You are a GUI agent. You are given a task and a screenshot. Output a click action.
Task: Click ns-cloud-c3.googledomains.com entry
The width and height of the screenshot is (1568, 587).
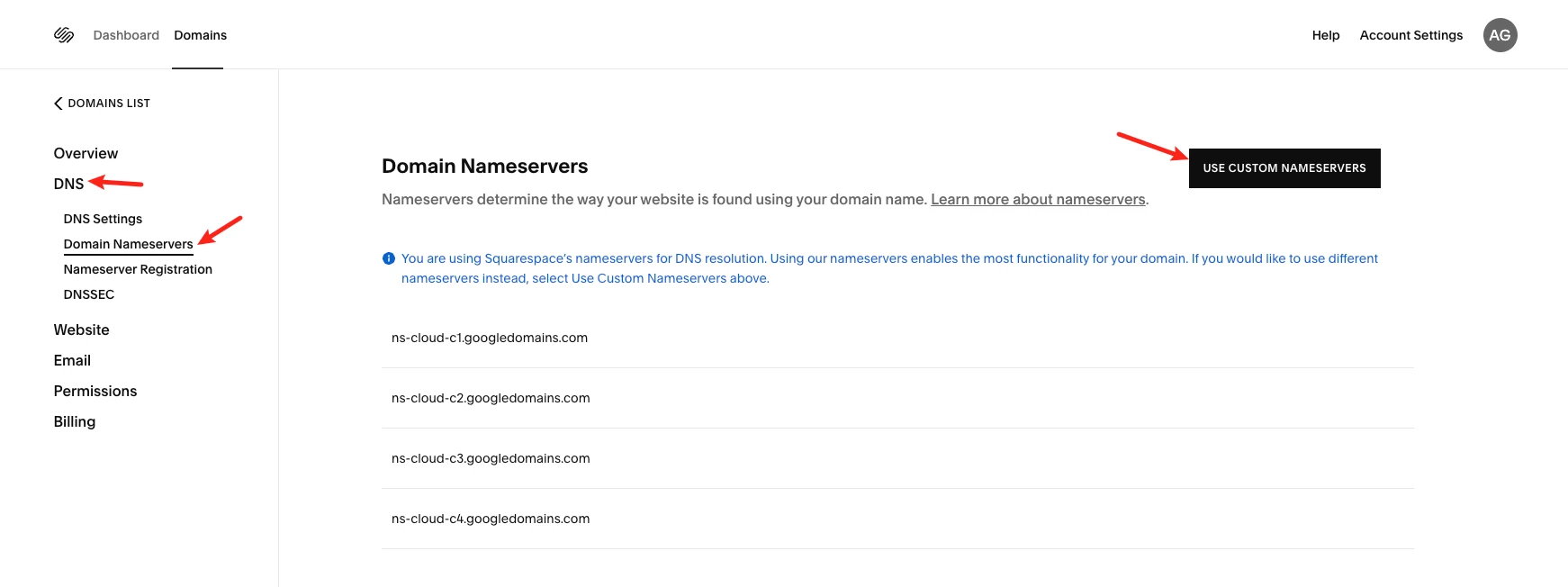coord(897,458)
